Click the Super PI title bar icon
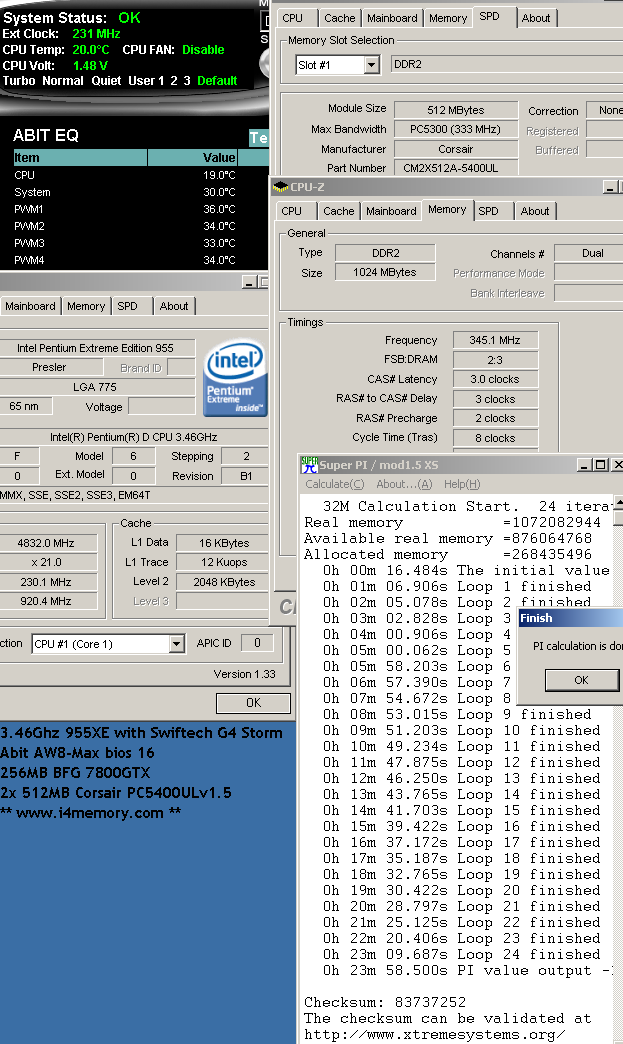The width and height of the screenshot is (623, 1044). 309,465
